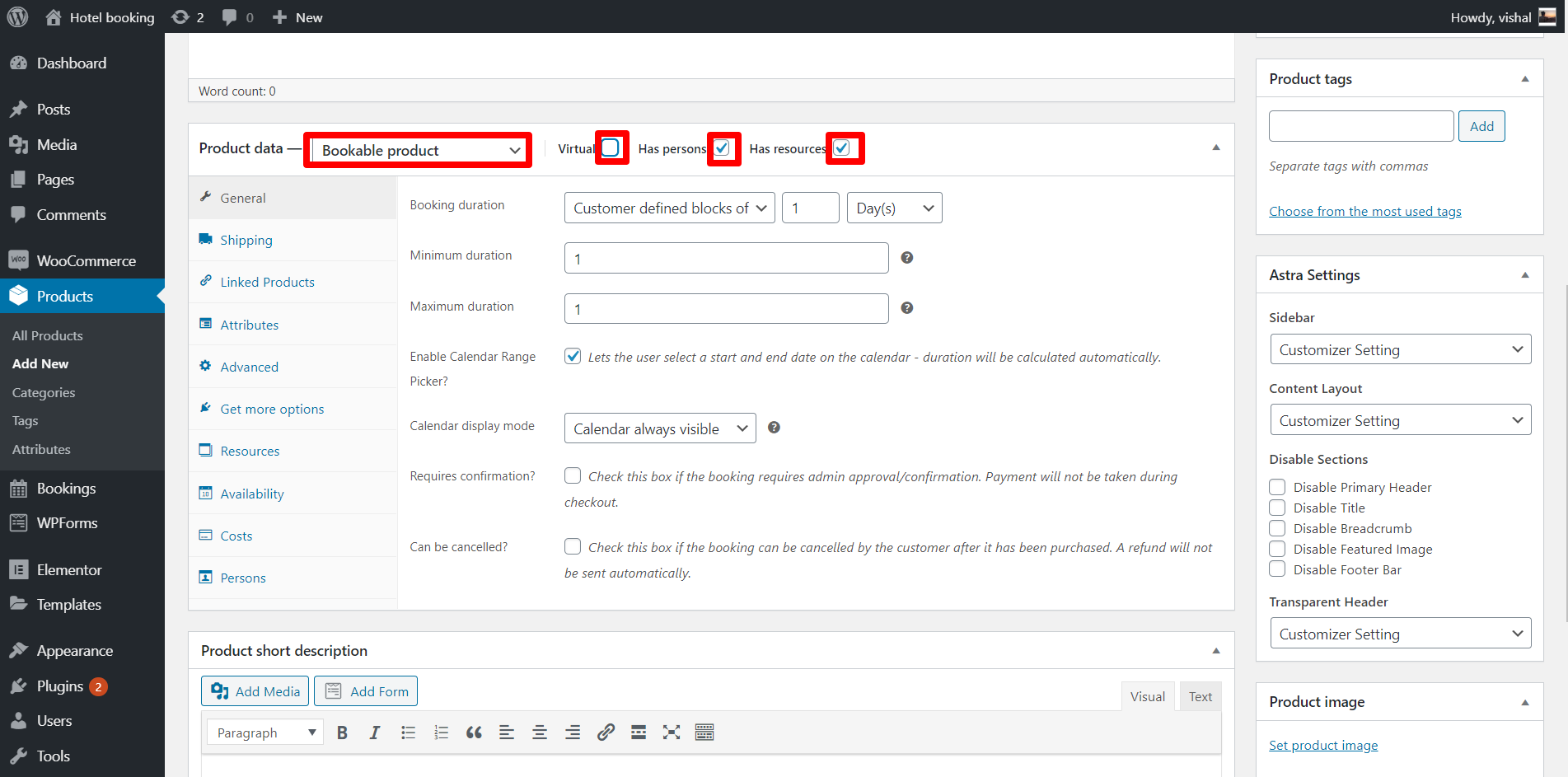Screen dimensions: 1568x777
Task: Click the product tags text field
Action: 1361,126
